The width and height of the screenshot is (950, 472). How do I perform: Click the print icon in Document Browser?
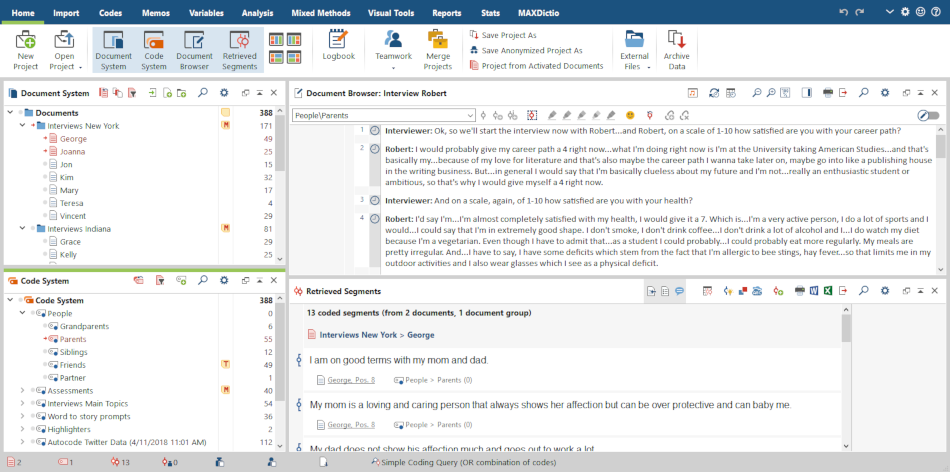(x=828, y=93)
